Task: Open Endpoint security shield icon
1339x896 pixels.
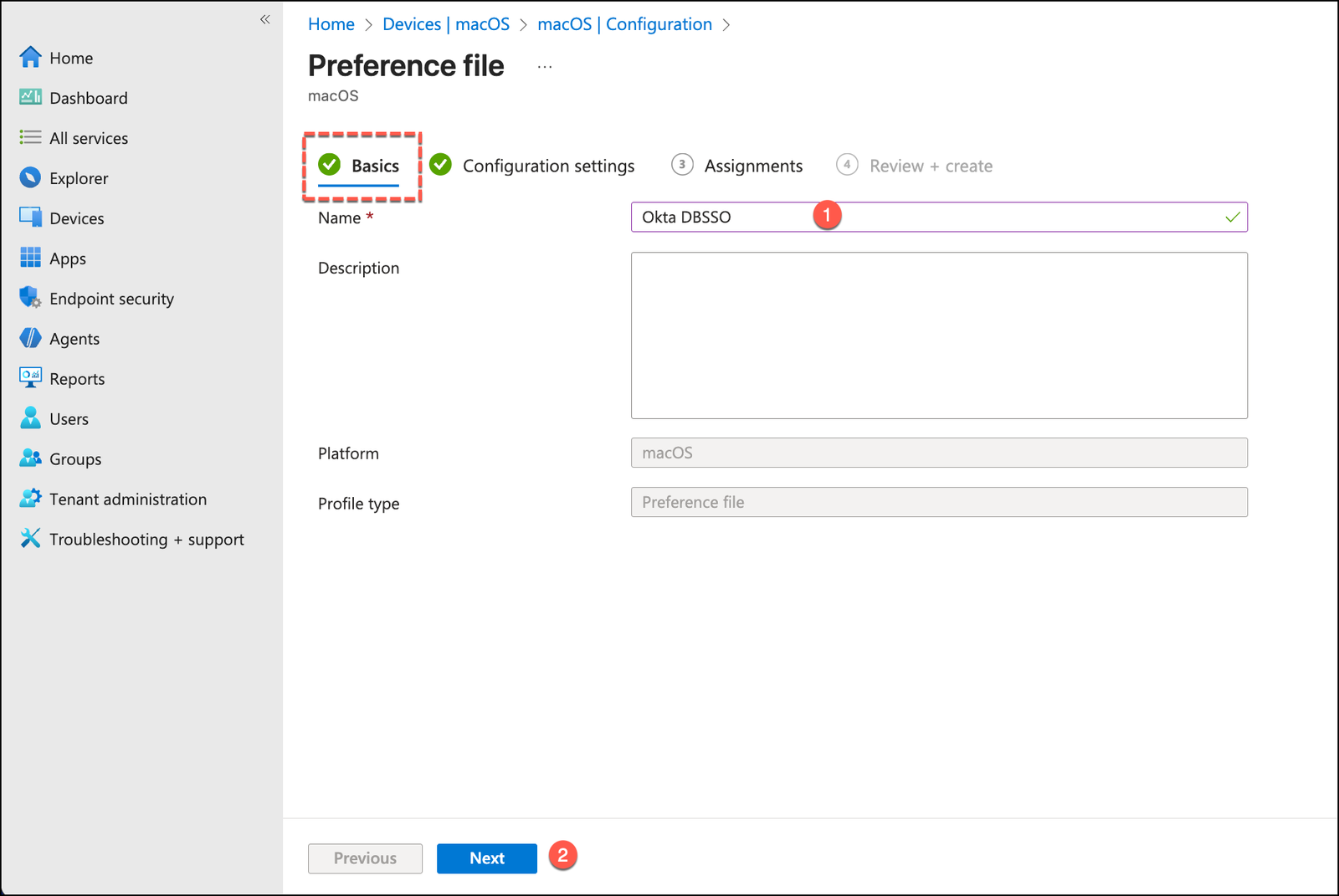Action: pos(30,298)
